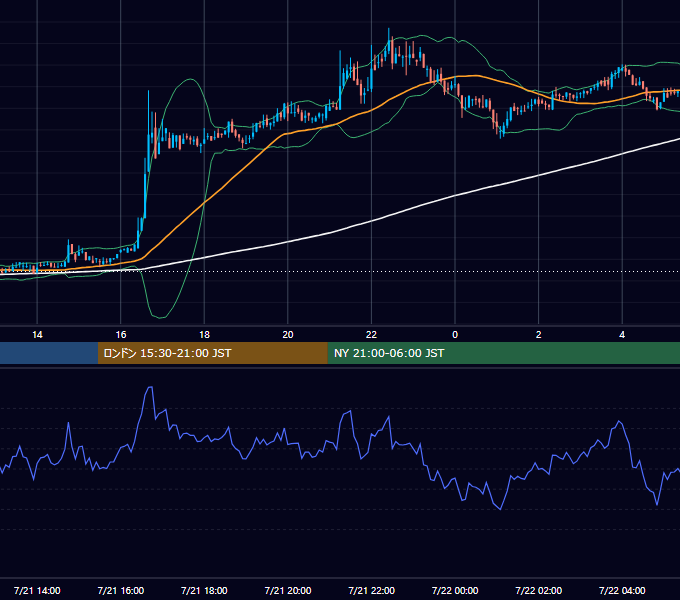Click the '7/22 00:00' time label
The height and width of the screenshot is (600, 680).
click(455, 590)
